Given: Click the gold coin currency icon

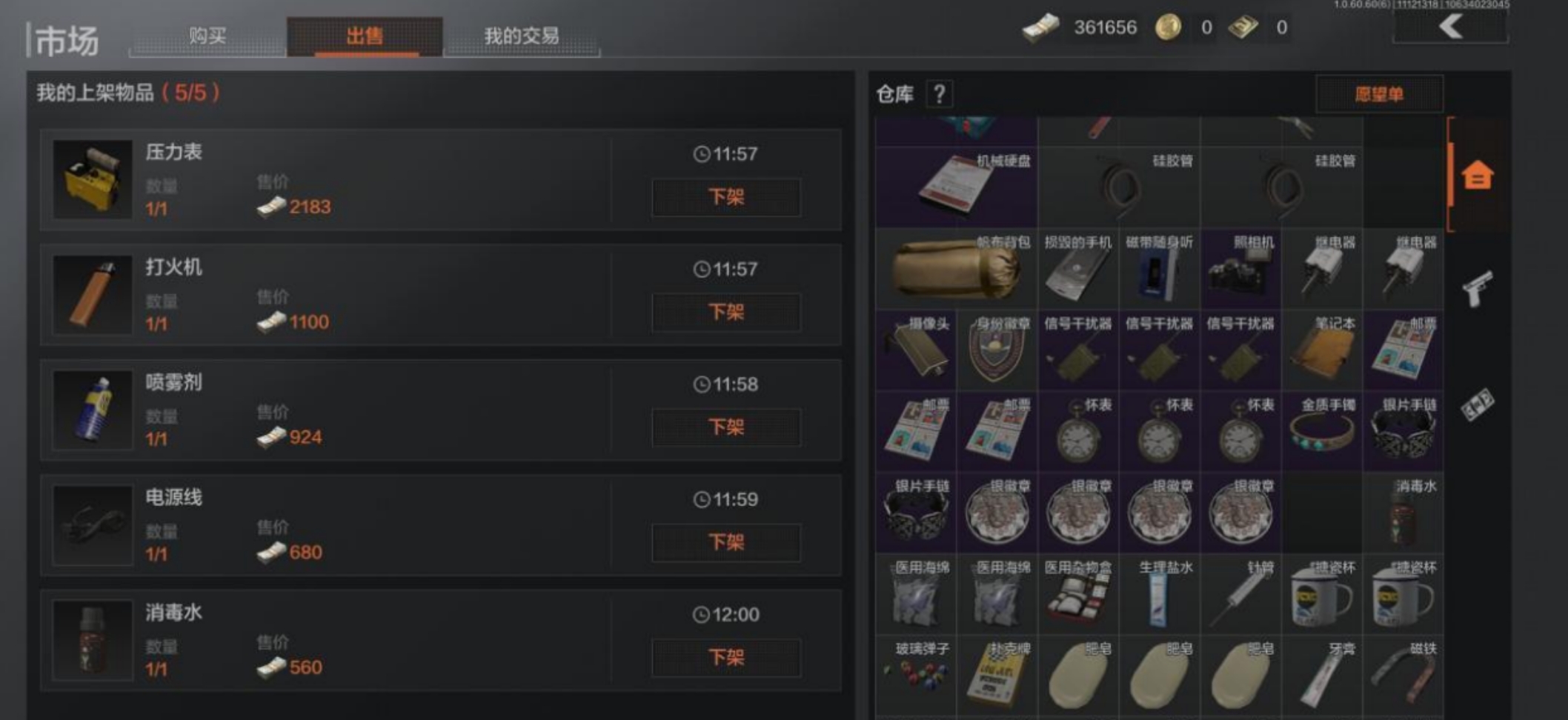Looking at the screenshot, I should click(1169, 27).
